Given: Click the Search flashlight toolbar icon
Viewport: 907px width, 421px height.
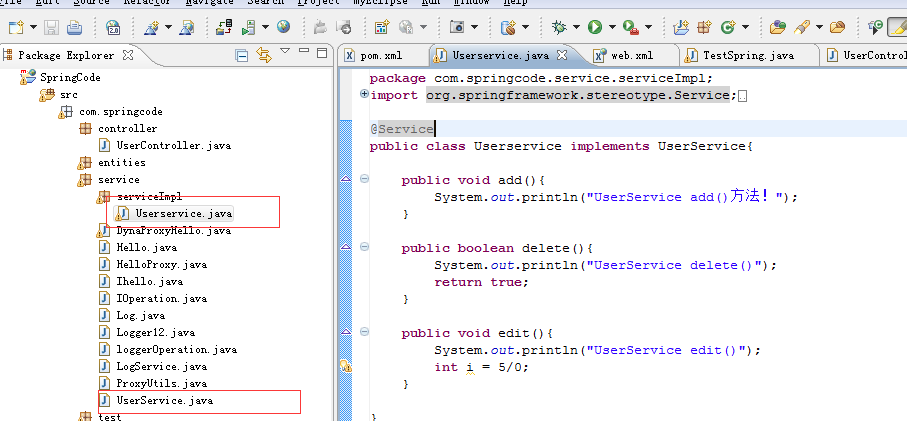Looking at the screenshot, I should coord(802,27).
